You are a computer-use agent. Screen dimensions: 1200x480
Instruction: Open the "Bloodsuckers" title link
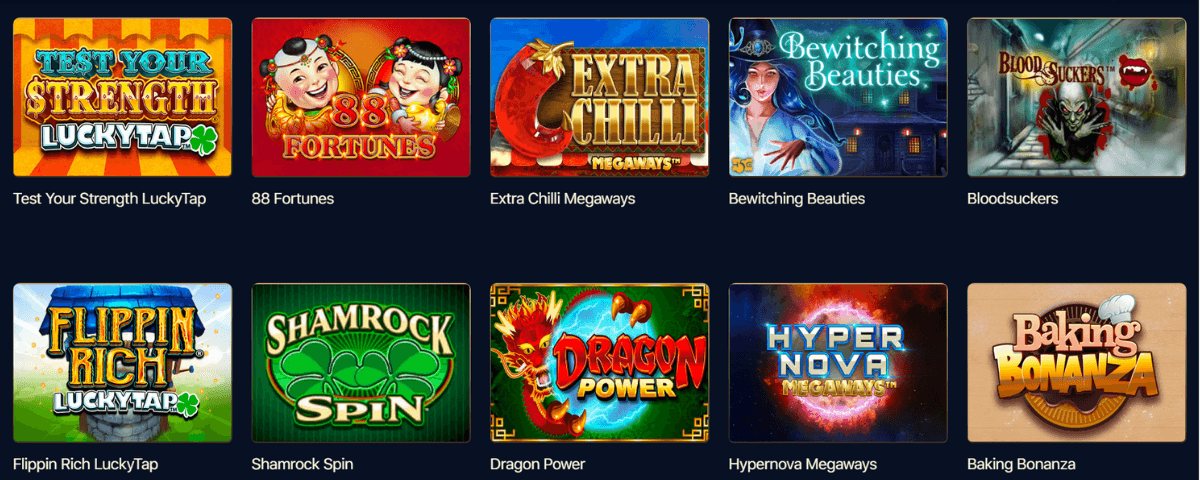(x=1013, y=198)
